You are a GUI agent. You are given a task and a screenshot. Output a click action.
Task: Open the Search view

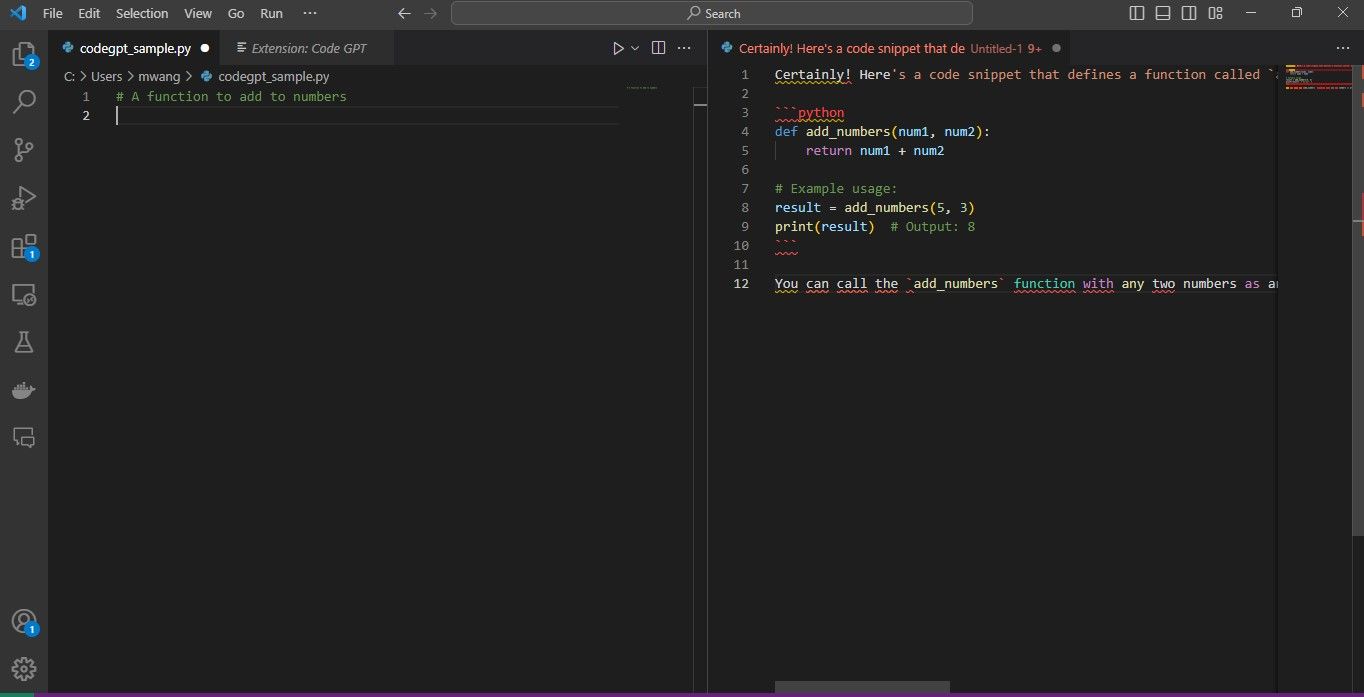point(24,102)
